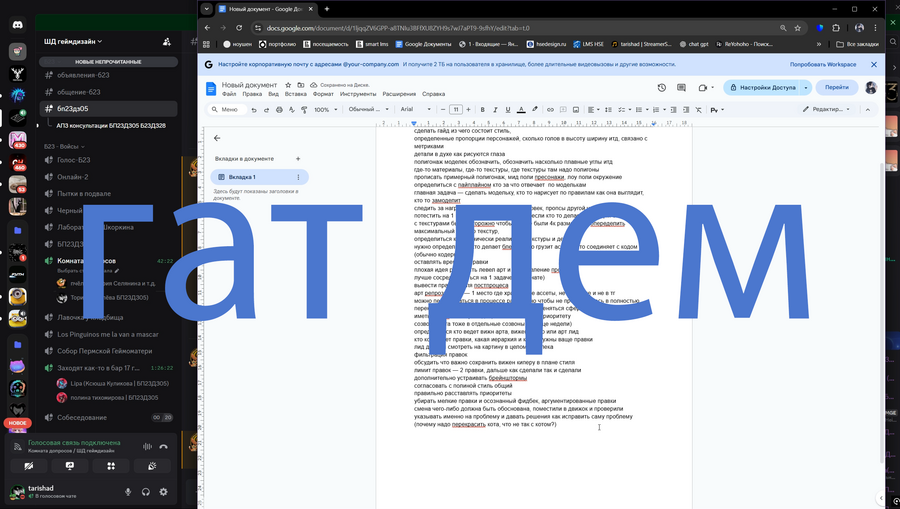Open the Файл menu
The width and height of the screenshot is (900, 509).
click(229, 94)
